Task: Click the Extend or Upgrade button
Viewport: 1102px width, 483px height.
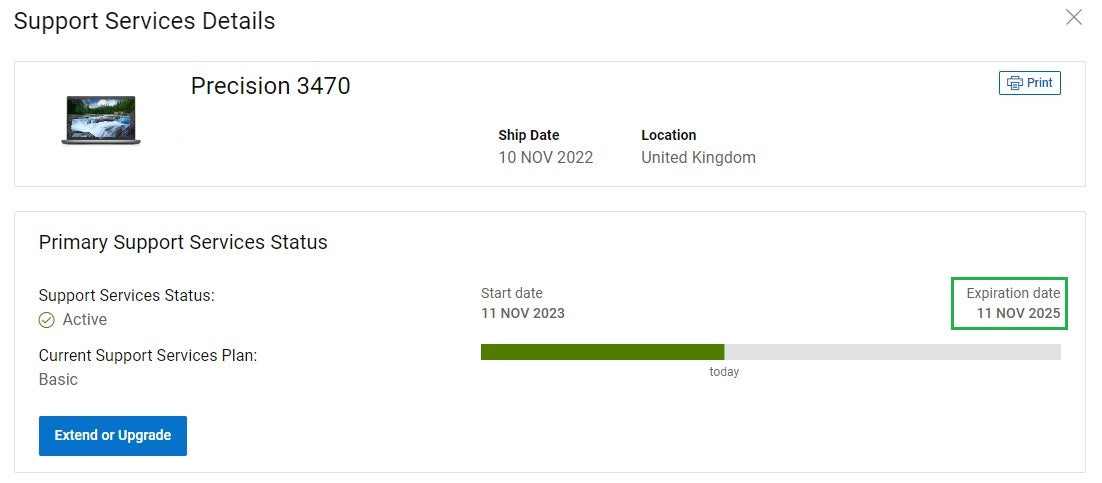Action: coord(112,435)
